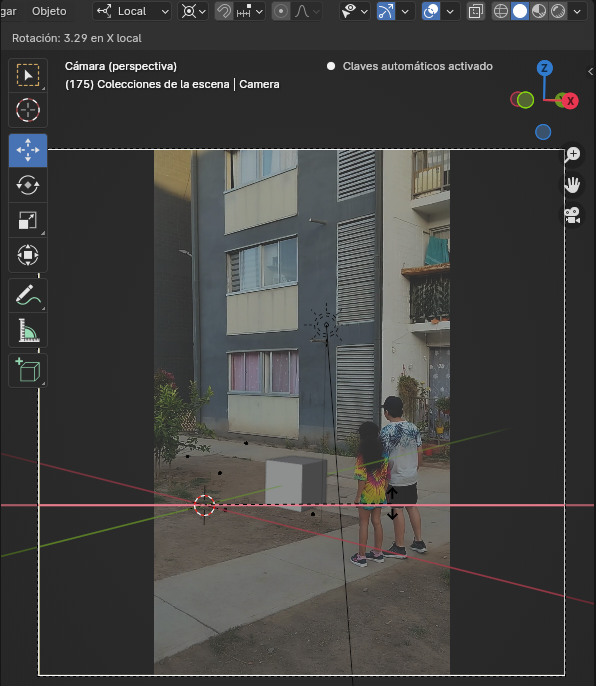This screenshot has width=596, height=686.
Task: Expand viewport shading options dropdown arrow
Action: (x=577, y=11)
